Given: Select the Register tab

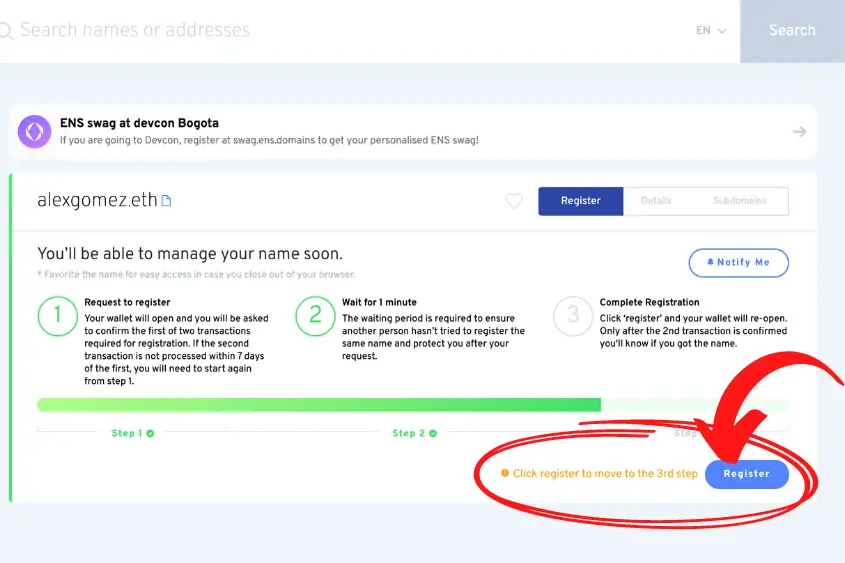Looking at the screenshot, I should [580, 201].
